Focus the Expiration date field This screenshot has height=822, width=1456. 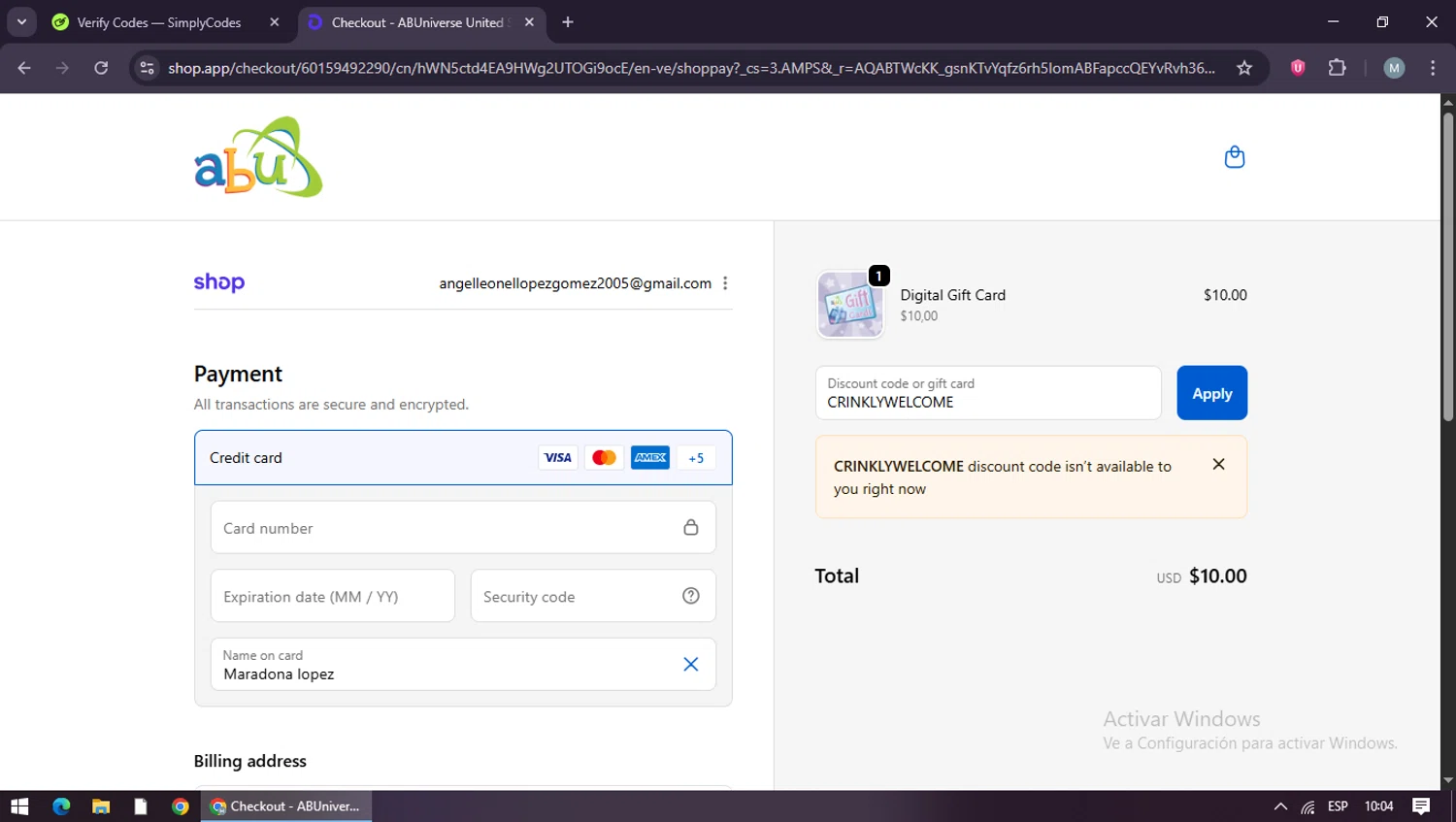333,596
